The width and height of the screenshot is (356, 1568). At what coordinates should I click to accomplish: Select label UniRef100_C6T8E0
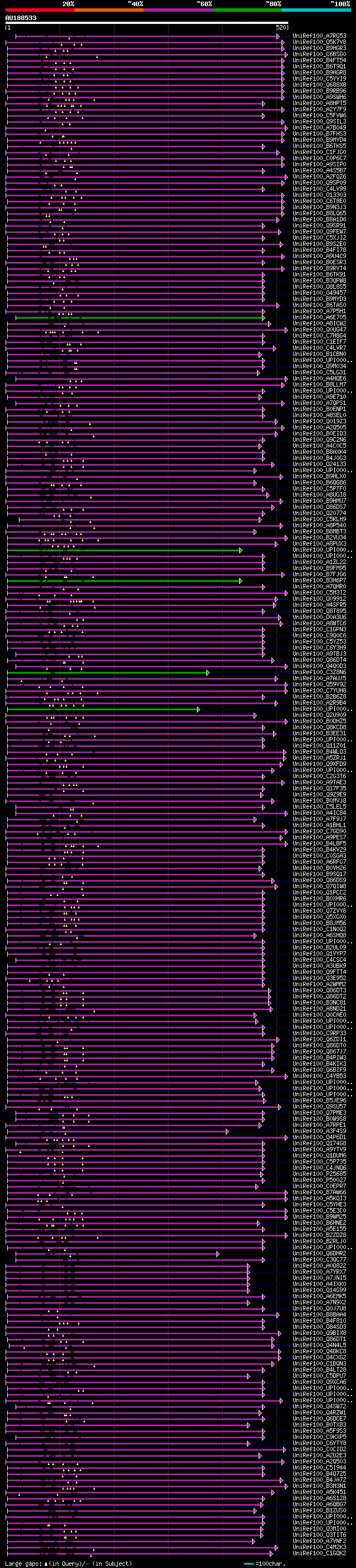319,201
